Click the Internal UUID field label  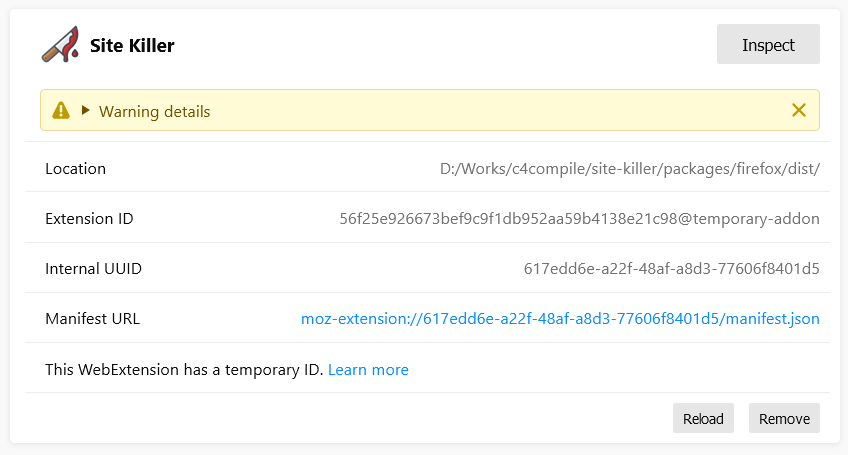tap(93, 269)
